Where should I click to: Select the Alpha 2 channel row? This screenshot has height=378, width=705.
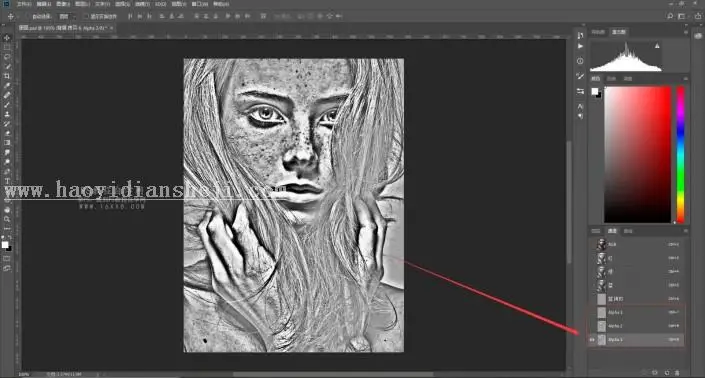[636, 326]
